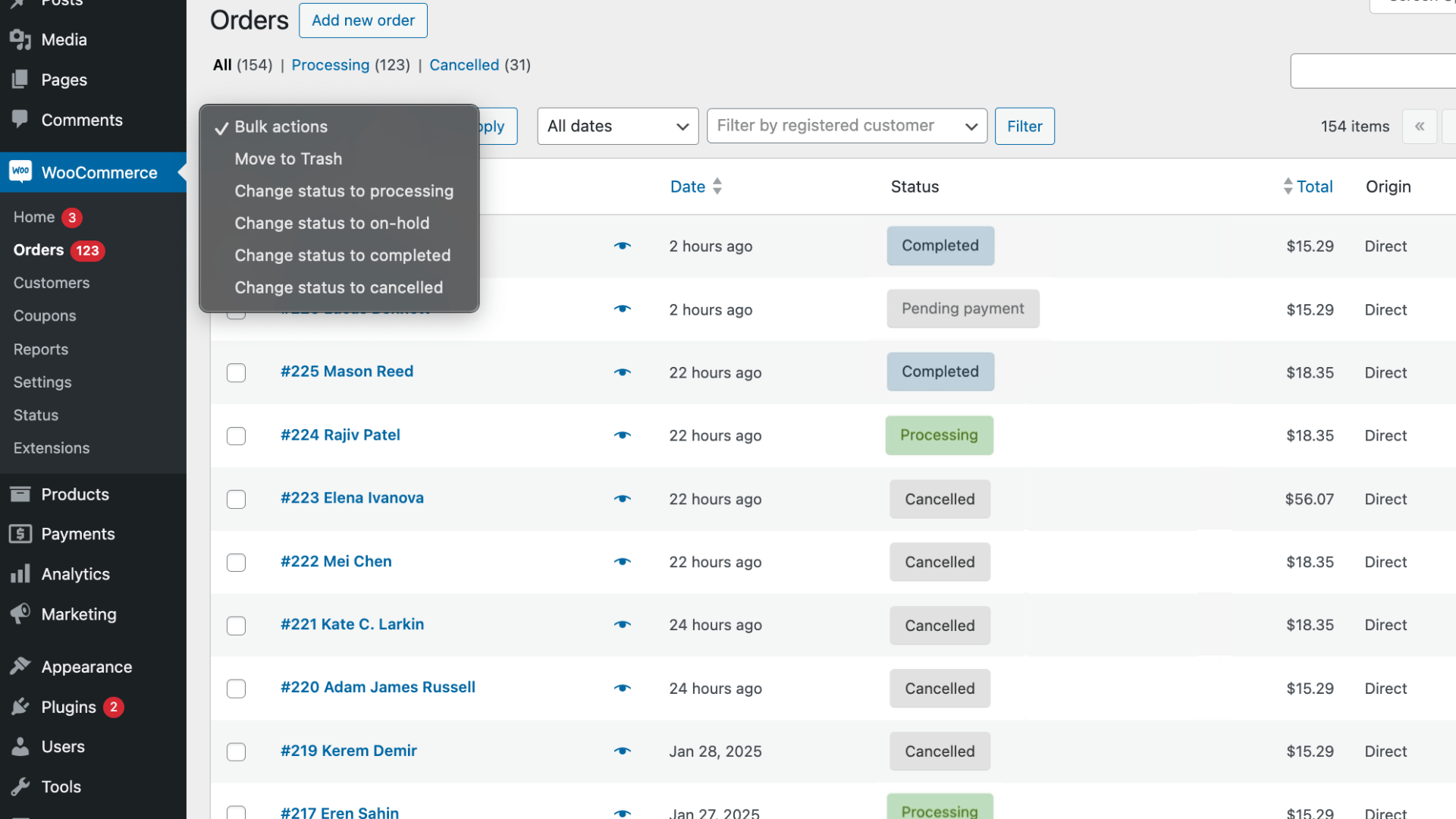Expand Filter by registered customer dropdown
The height and width of the screenshot is (819, 1456).
pos(846,126)
